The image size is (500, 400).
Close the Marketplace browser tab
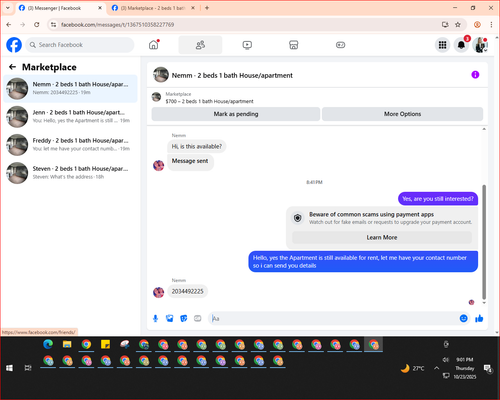tap(193, 8)
